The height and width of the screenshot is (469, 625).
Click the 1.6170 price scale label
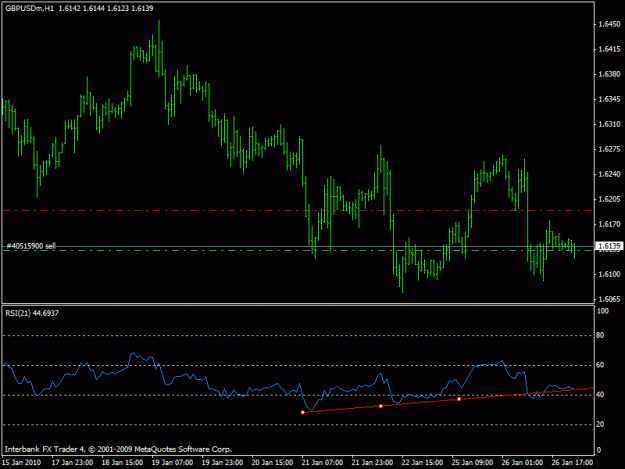(609, 224)
